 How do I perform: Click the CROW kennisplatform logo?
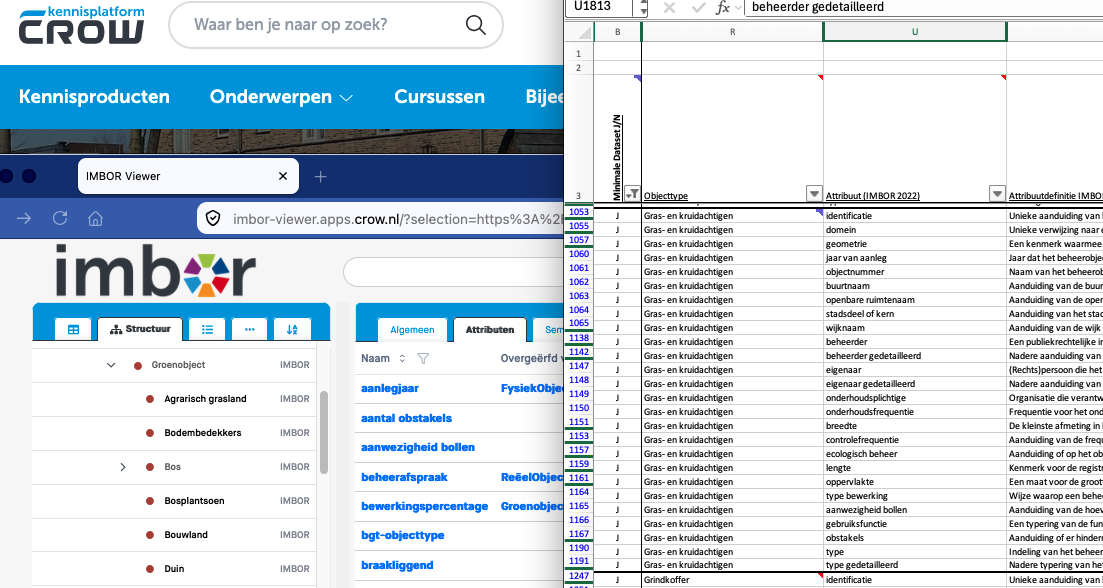(x=81, y=25)
